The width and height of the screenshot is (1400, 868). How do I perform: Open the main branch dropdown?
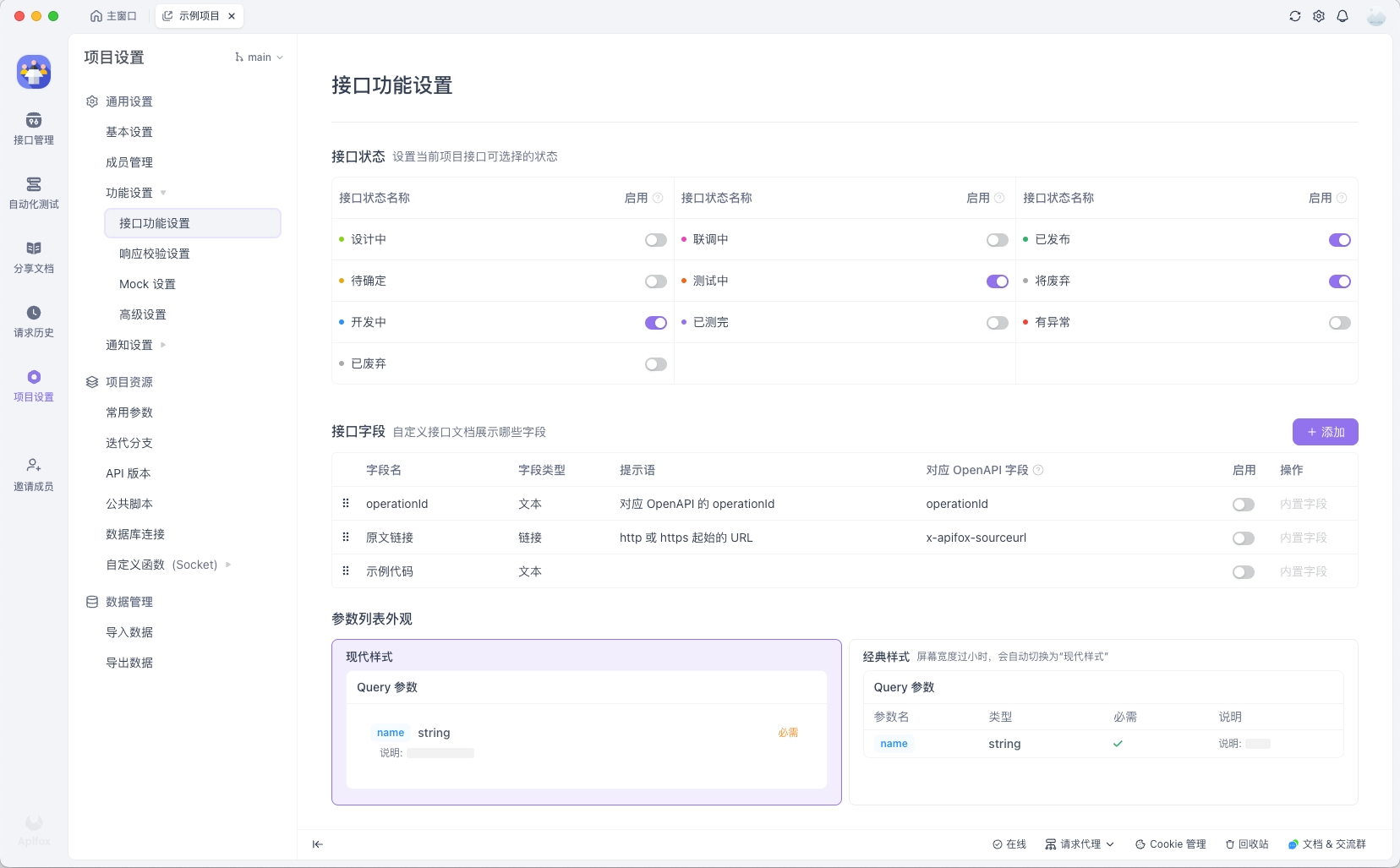coord(259,57)
